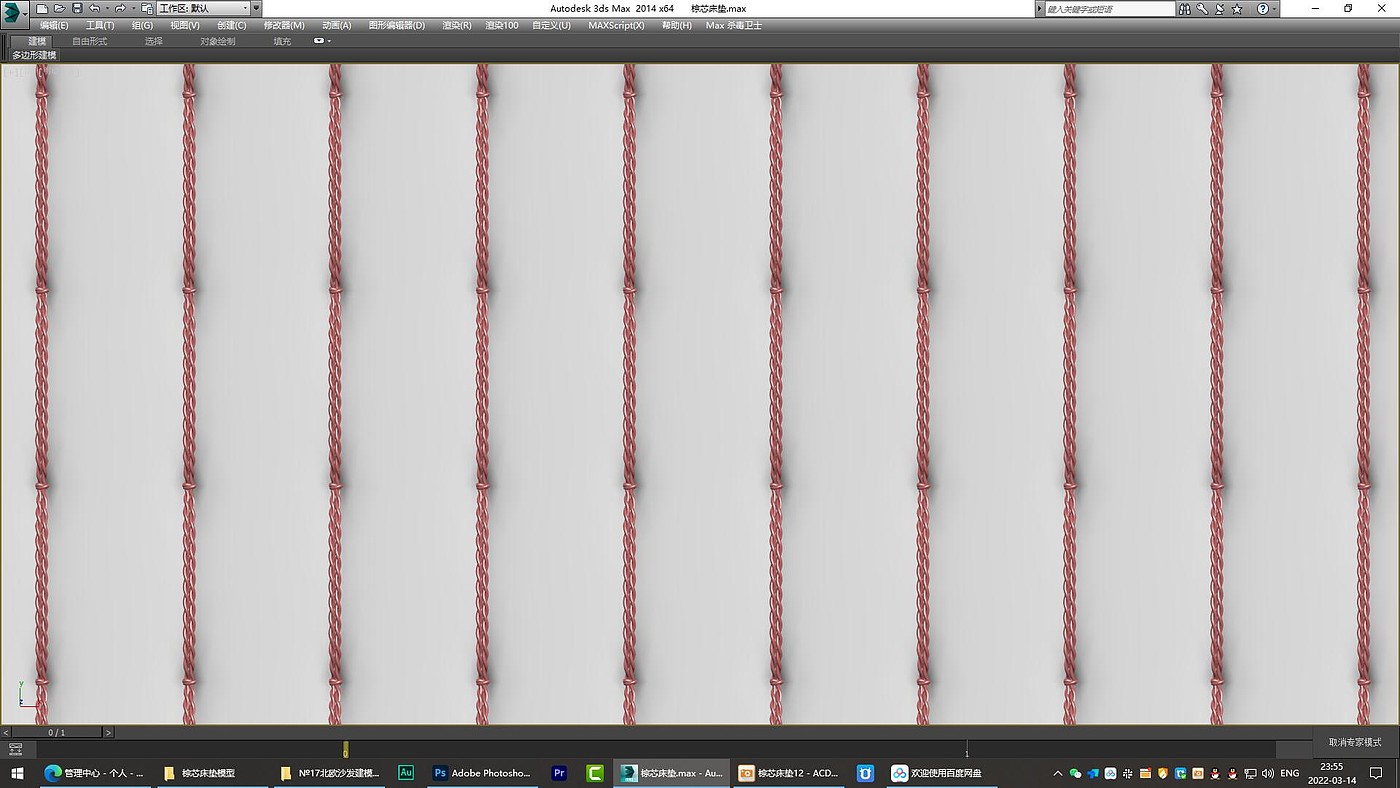
Task: Click the keyword search input field
Action: click(1108, 9)
